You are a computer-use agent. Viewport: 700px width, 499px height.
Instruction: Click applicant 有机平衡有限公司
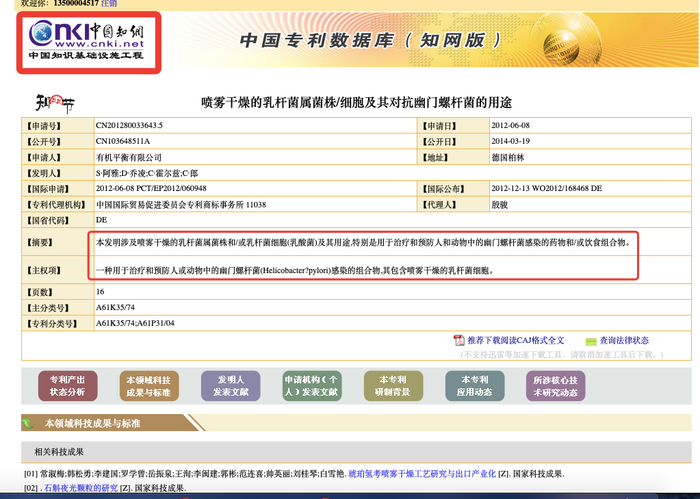[129, 158]
